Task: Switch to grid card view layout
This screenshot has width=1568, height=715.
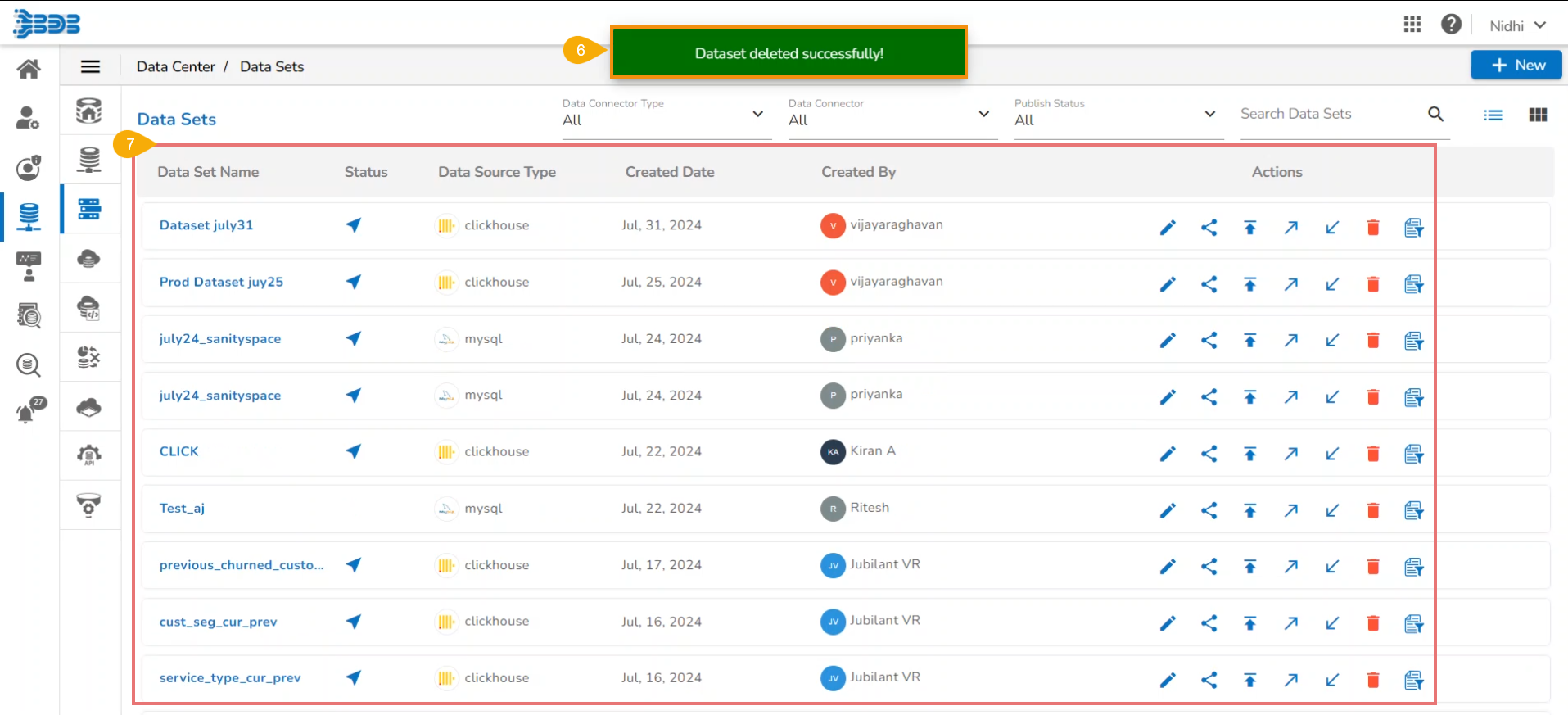Action: [x=1538, y=115]
